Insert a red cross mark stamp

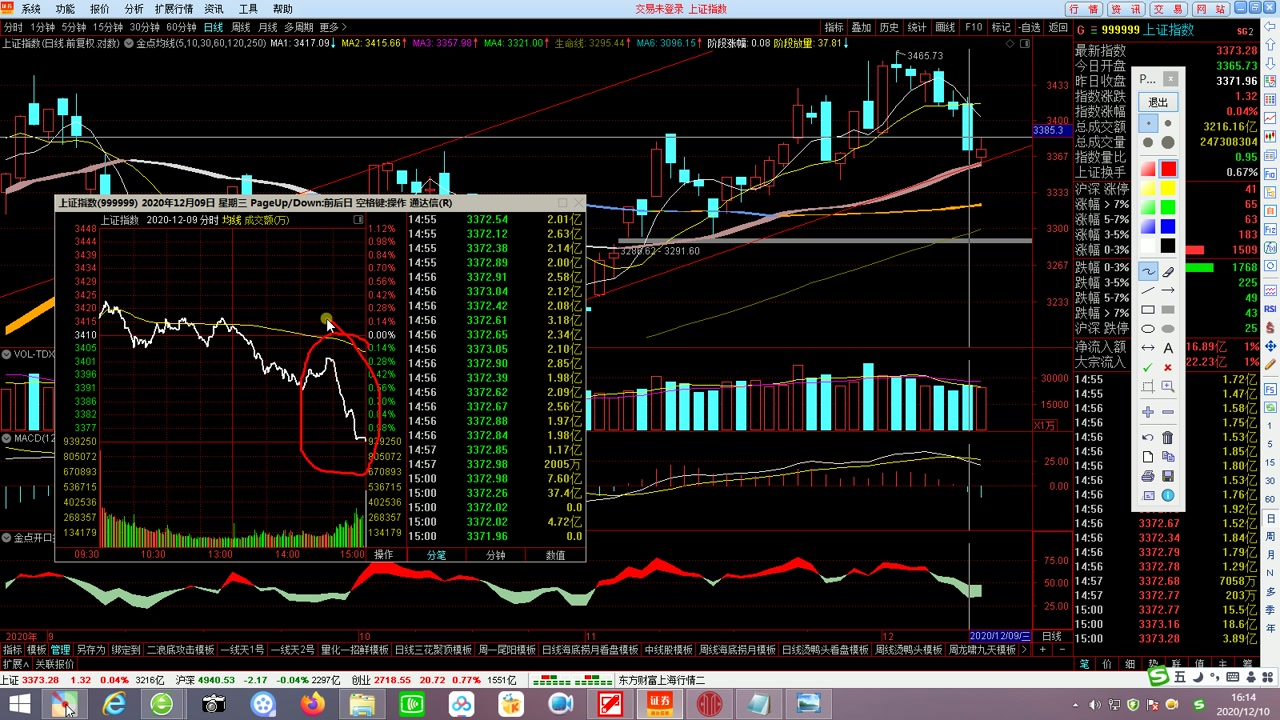point(1168,368)
